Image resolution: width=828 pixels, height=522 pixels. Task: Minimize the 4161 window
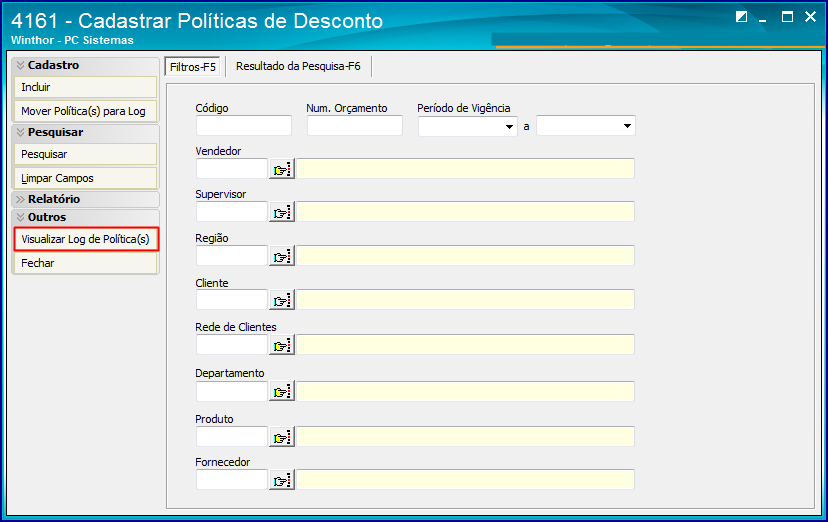(763, 19)
